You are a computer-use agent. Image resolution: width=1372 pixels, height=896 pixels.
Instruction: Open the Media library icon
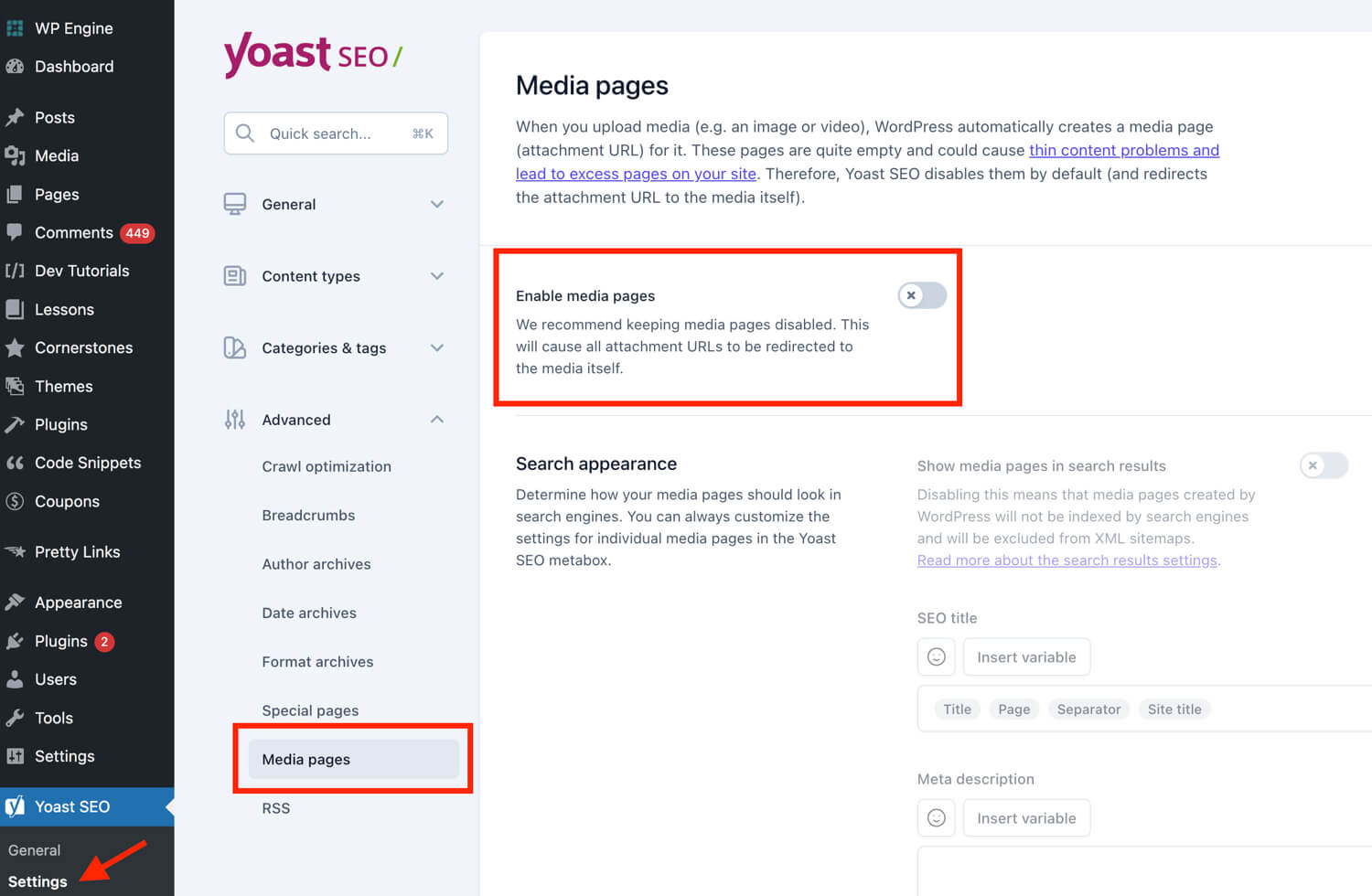pyautogui.click(x=16, y=155)
